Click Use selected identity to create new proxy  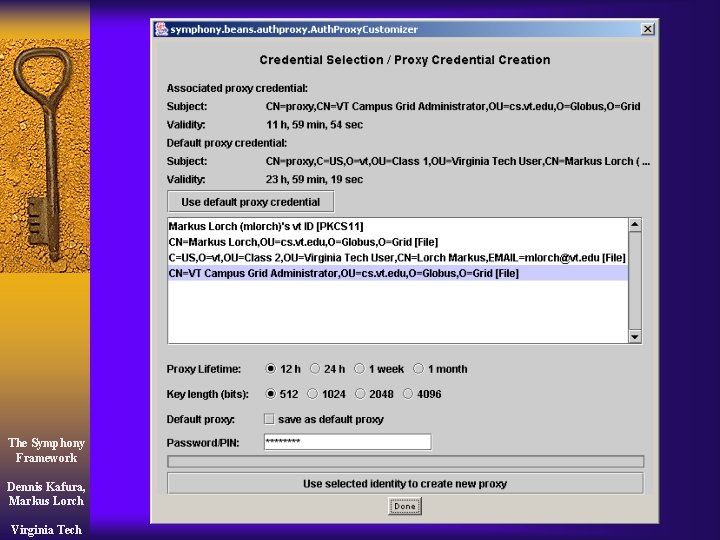pyautogui.click(x=405, y=484)
